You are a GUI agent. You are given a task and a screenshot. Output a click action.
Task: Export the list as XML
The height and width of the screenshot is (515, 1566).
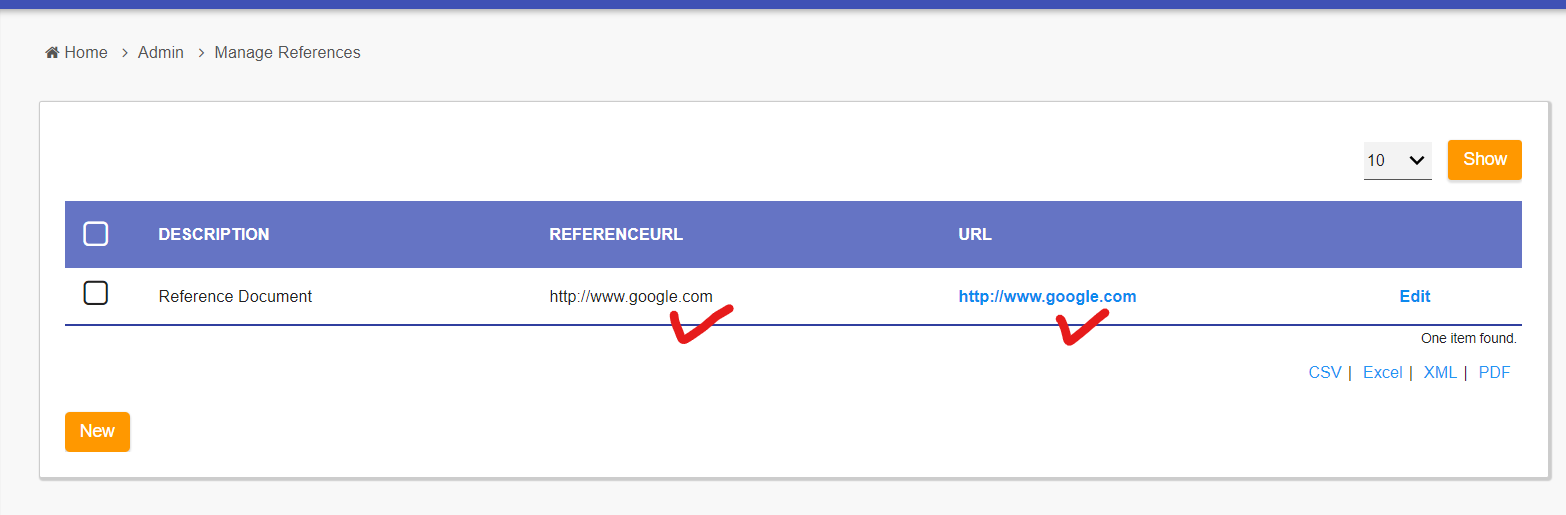[x=1440, y=372]
